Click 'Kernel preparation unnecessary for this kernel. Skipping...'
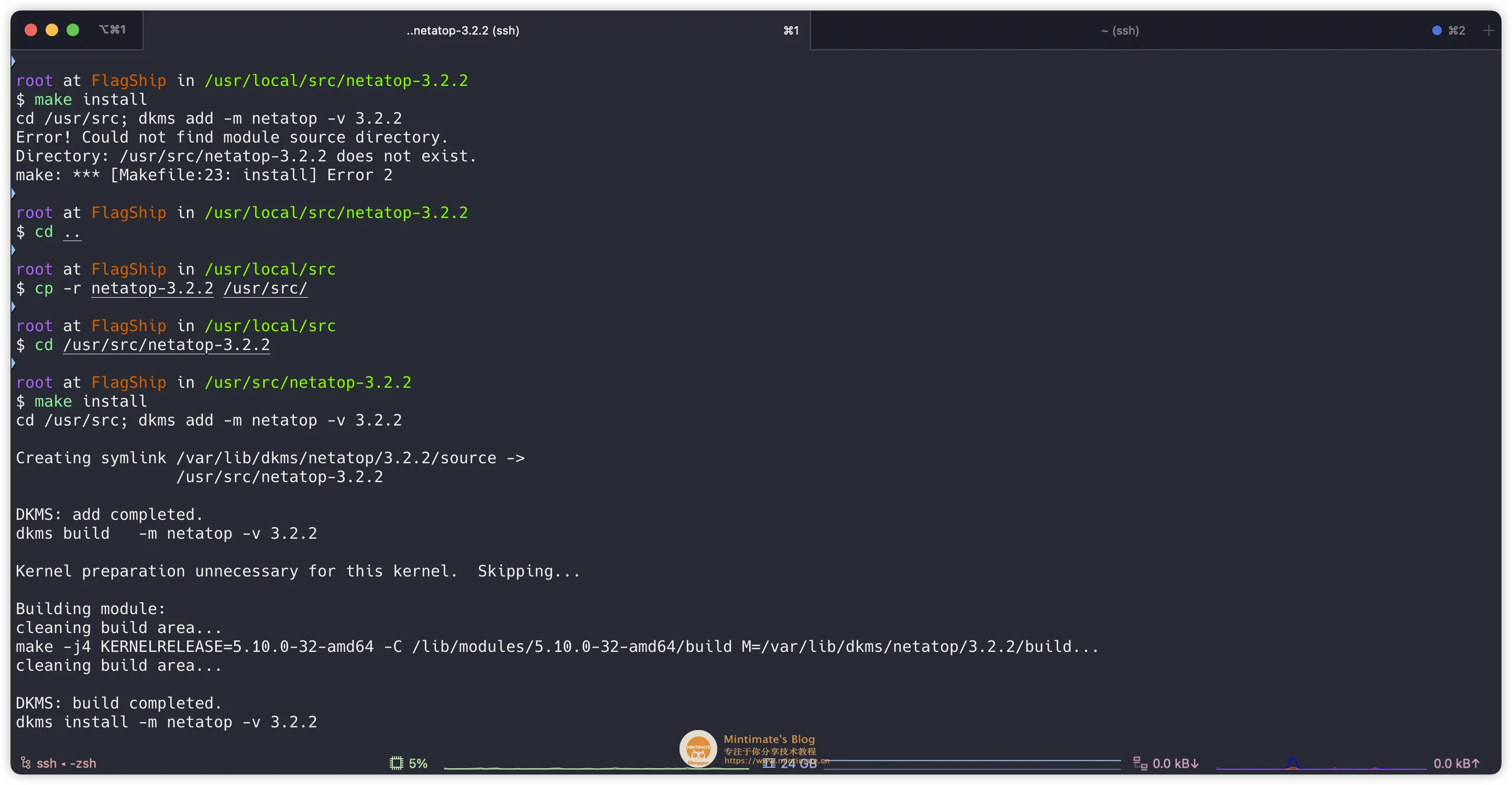 [298, 571]
